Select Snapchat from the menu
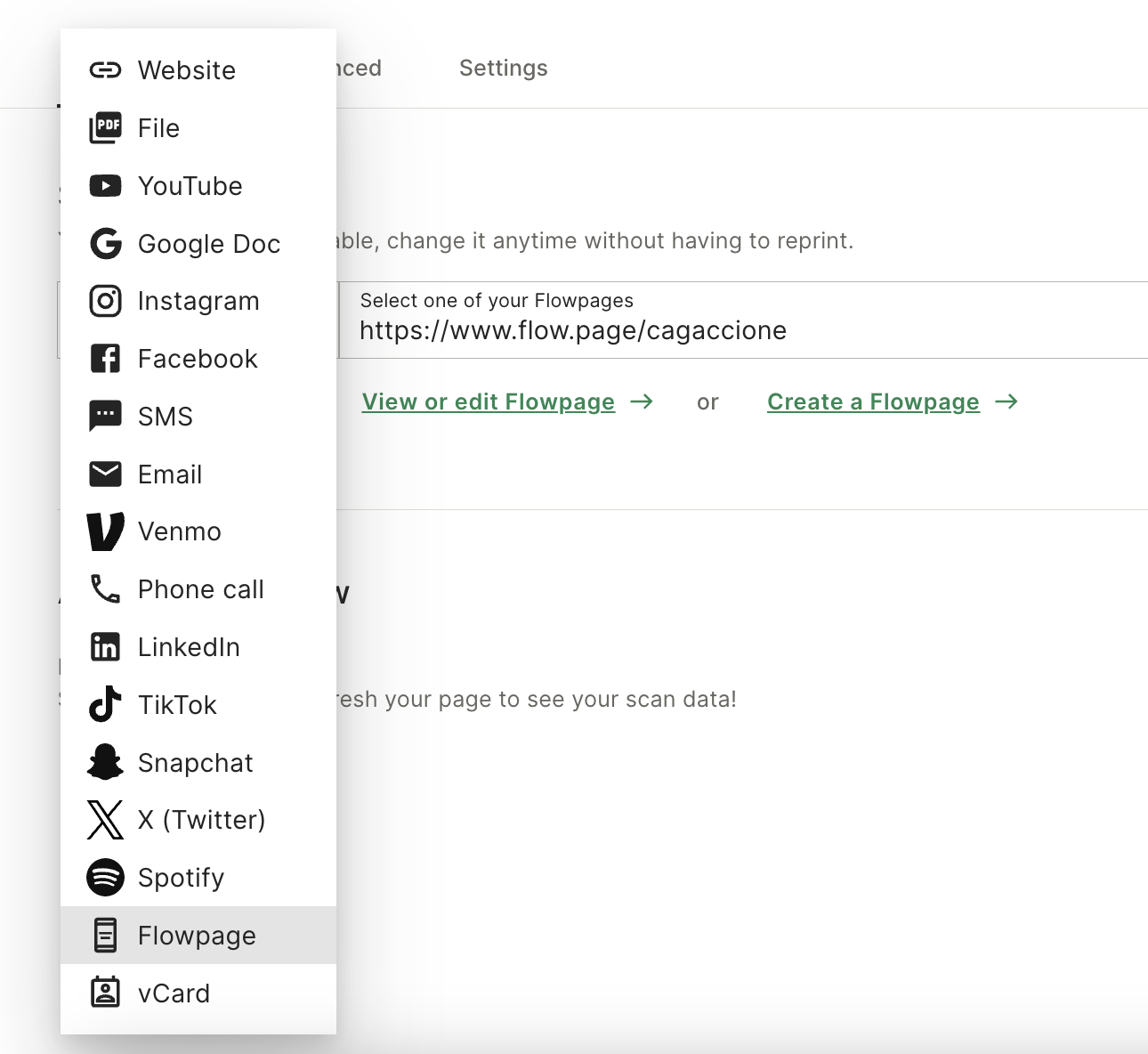The image size is (1148, 1054). click(x=198, y=763)
